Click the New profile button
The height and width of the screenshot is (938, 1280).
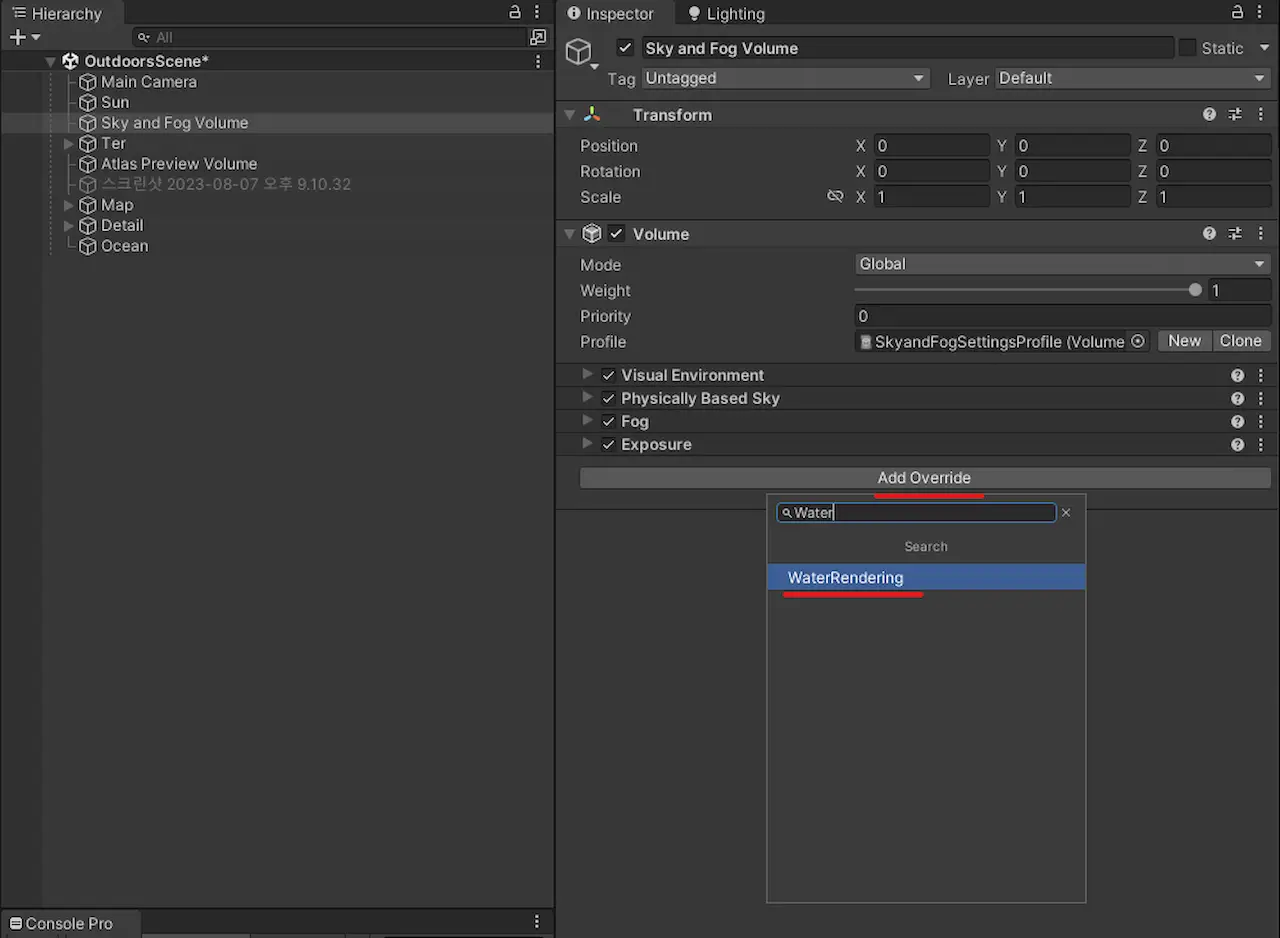(1185, 341)
